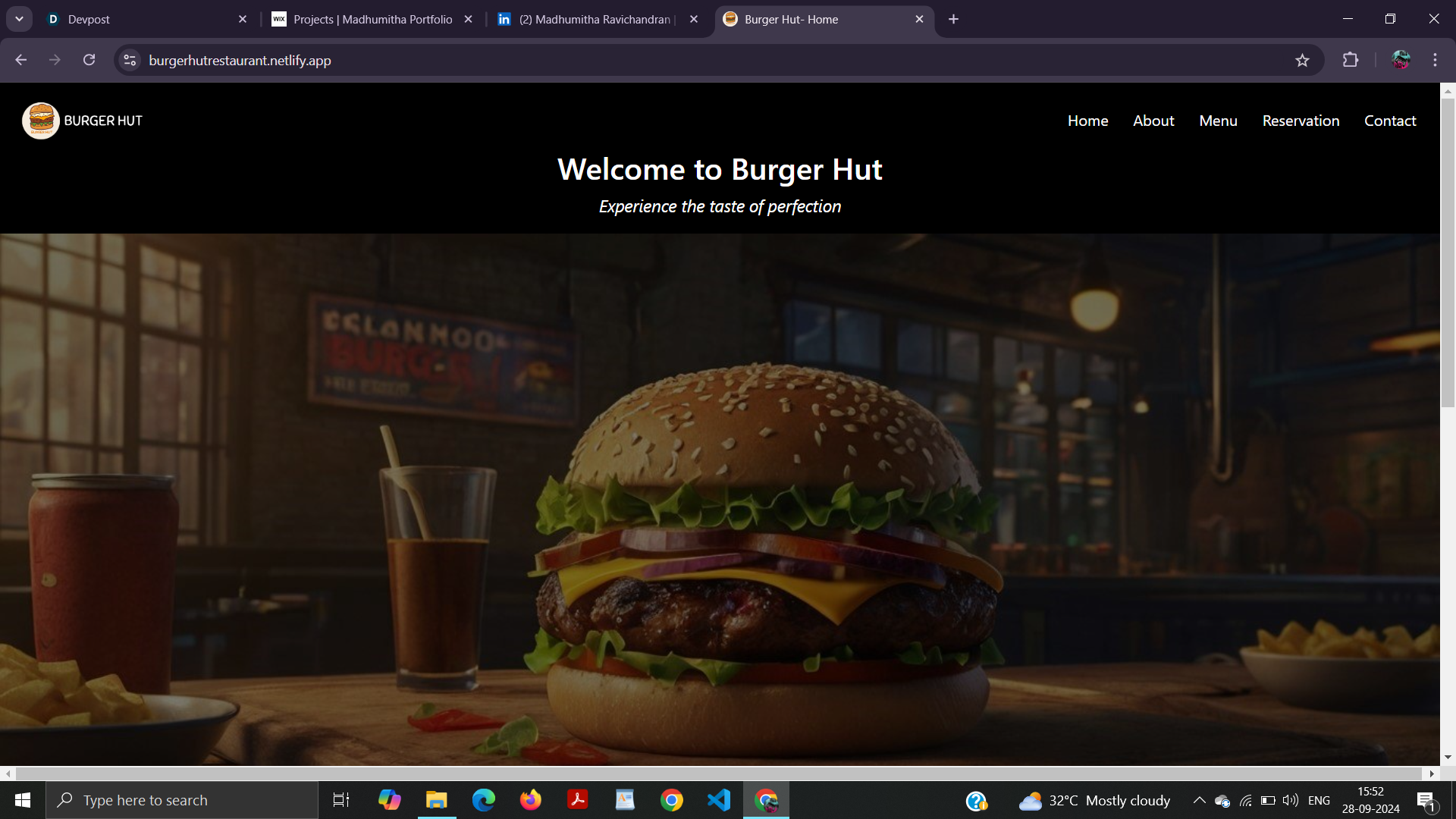The image size is (1456, 819).
Task: Open the Contact navigation link
Action: 1390,121
